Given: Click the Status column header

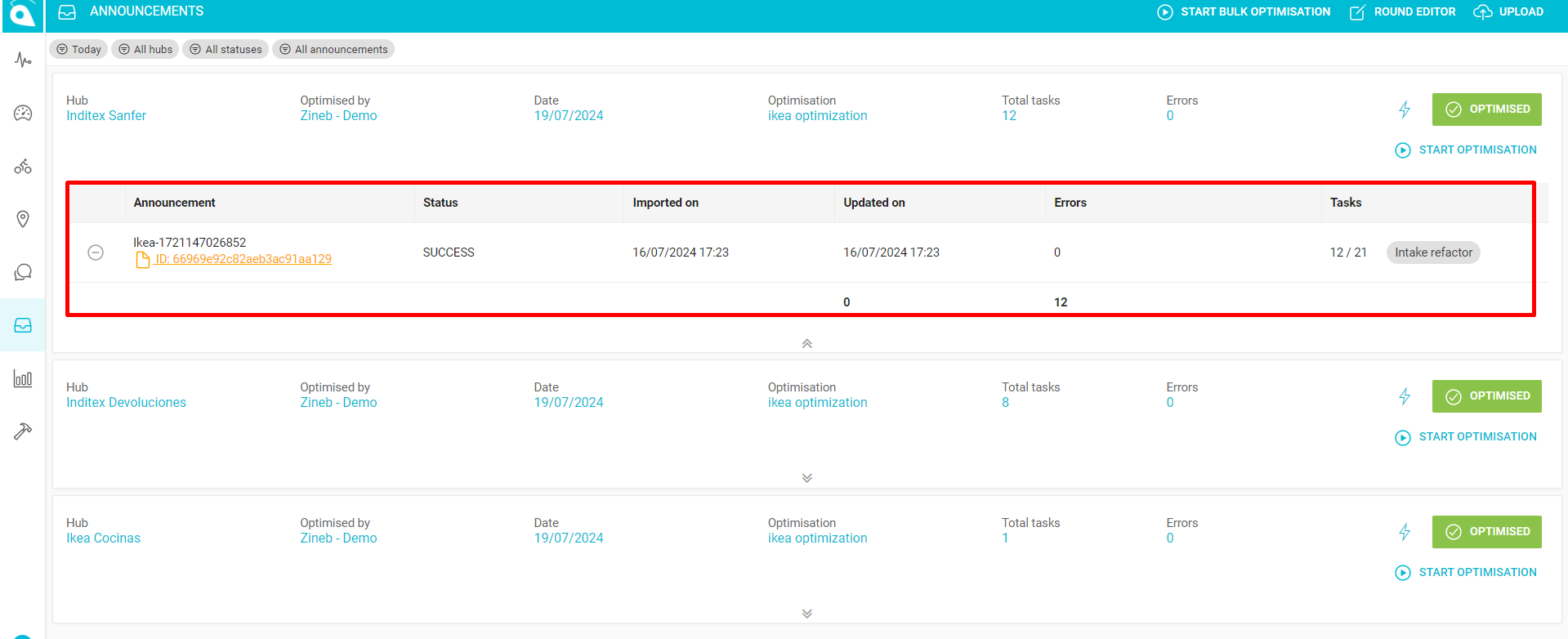Looking at the screenshot, I should [440, 203].
